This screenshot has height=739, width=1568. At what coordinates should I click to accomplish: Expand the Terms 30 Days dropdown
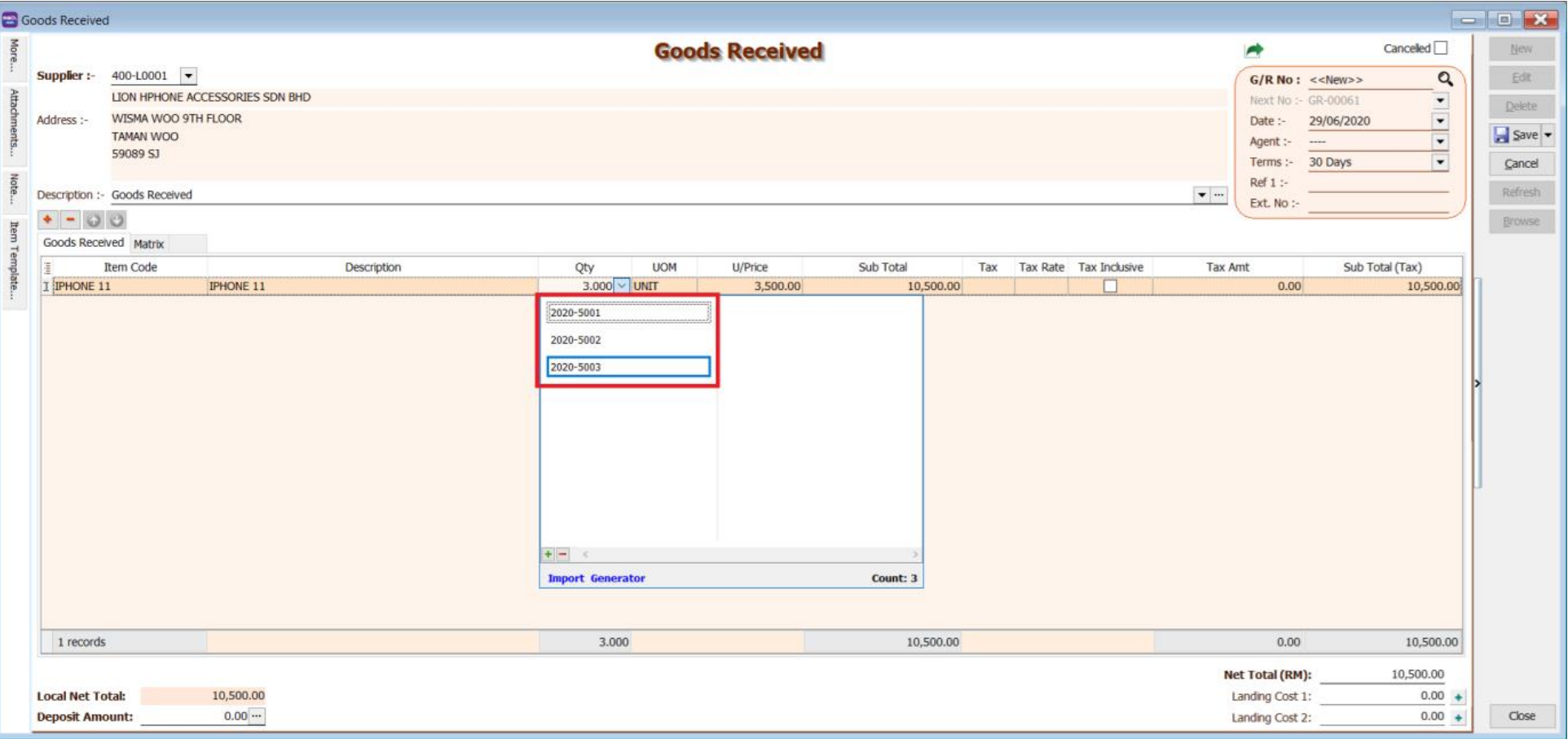(1440, 162)
